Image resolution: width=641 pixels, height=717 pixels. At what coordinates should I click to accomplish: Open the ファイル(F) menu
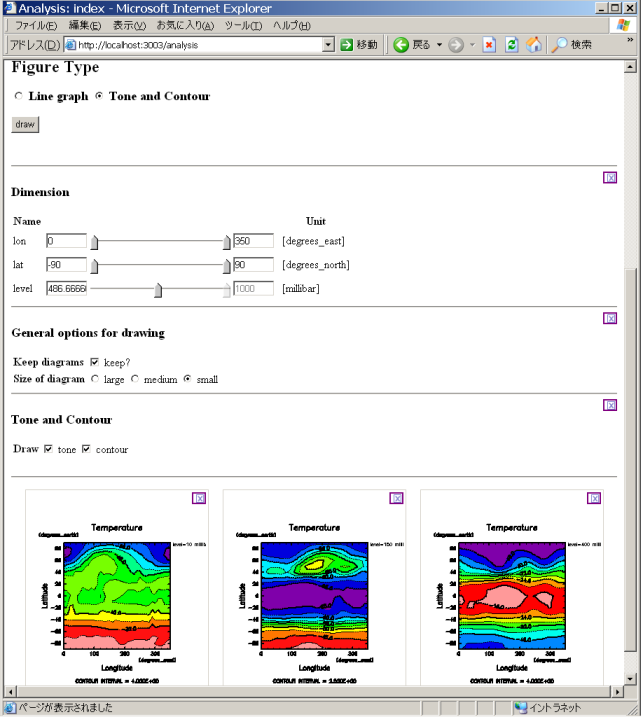click(x=36, y=26)
